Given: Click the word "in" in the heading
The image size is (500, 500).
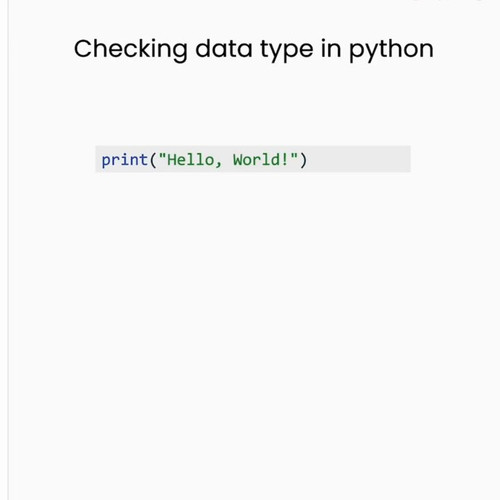Looking at the screenshot, I should pyautogui.click(x=331, y=49).
